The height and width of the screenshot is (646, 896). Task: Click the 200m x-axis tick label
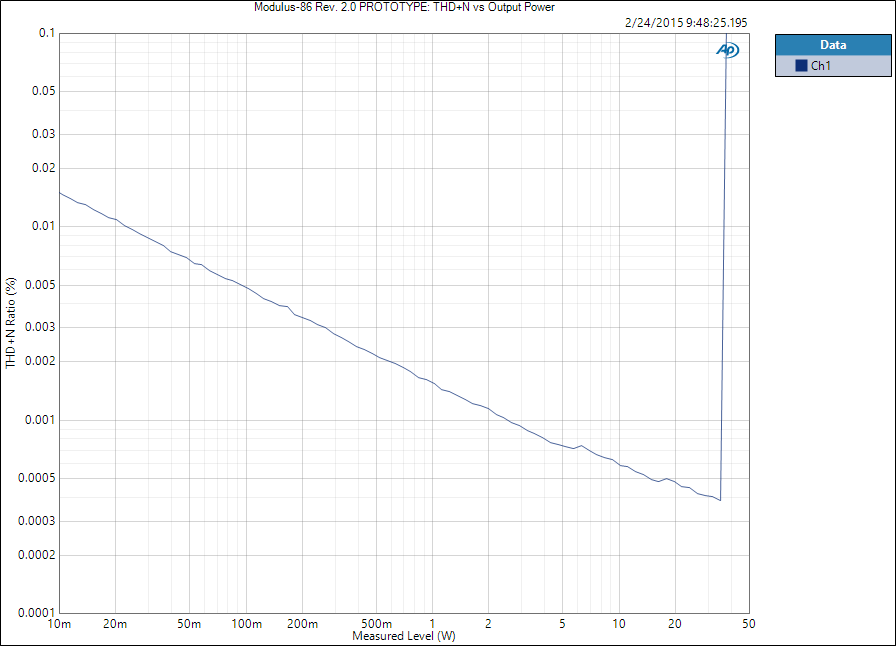302,624
